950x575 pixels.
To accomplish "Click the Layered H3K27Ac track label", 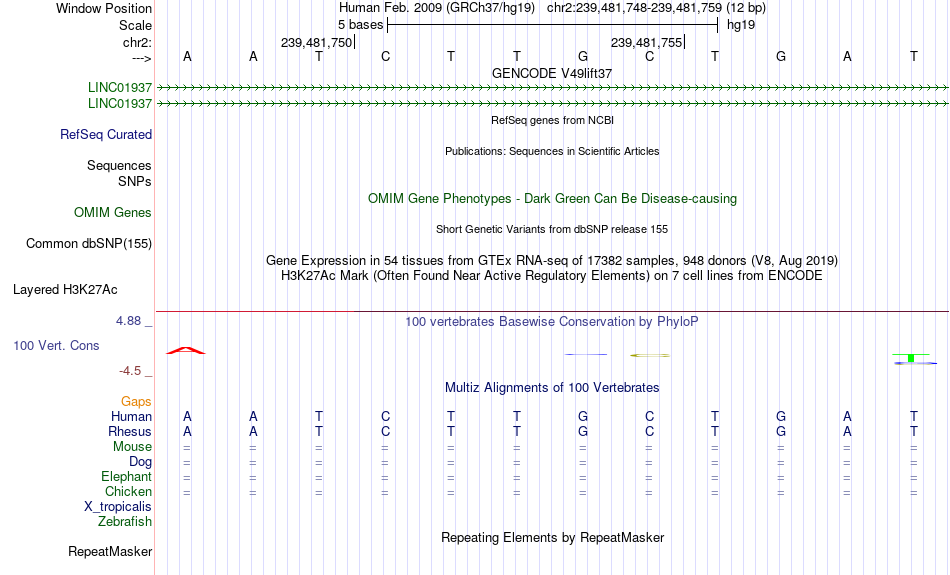I will (65, 290).
